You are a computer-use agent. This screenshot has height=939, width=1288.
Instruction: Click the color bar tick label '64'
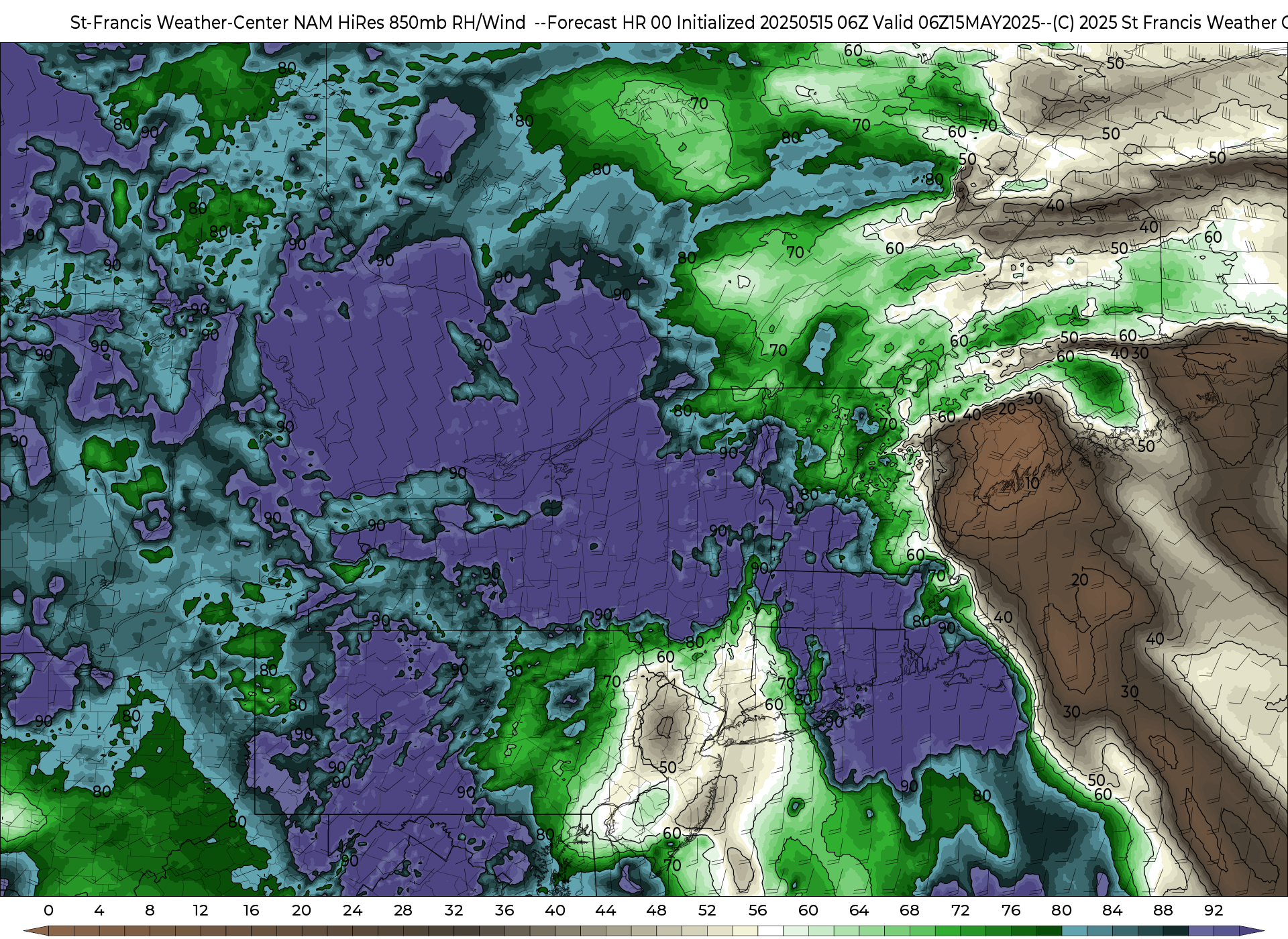point(859,910)
